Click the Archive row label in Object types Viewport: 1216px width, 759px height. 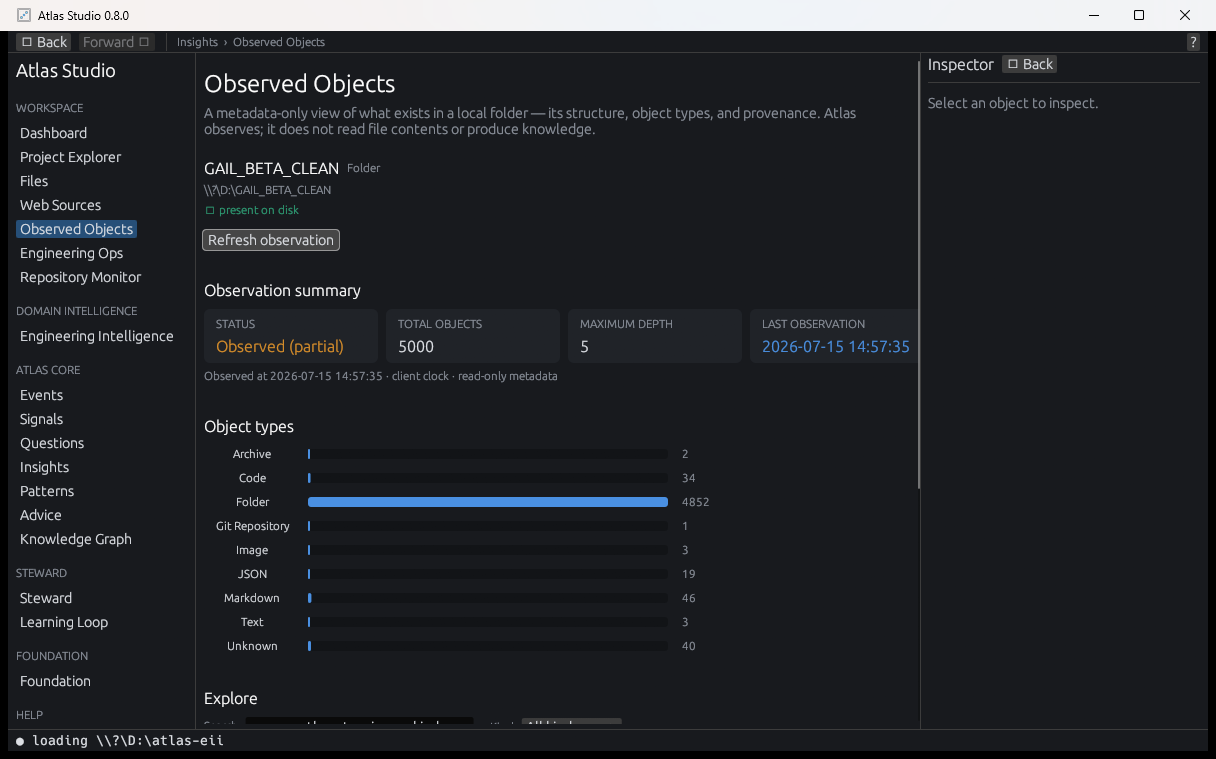pos(252,454)
